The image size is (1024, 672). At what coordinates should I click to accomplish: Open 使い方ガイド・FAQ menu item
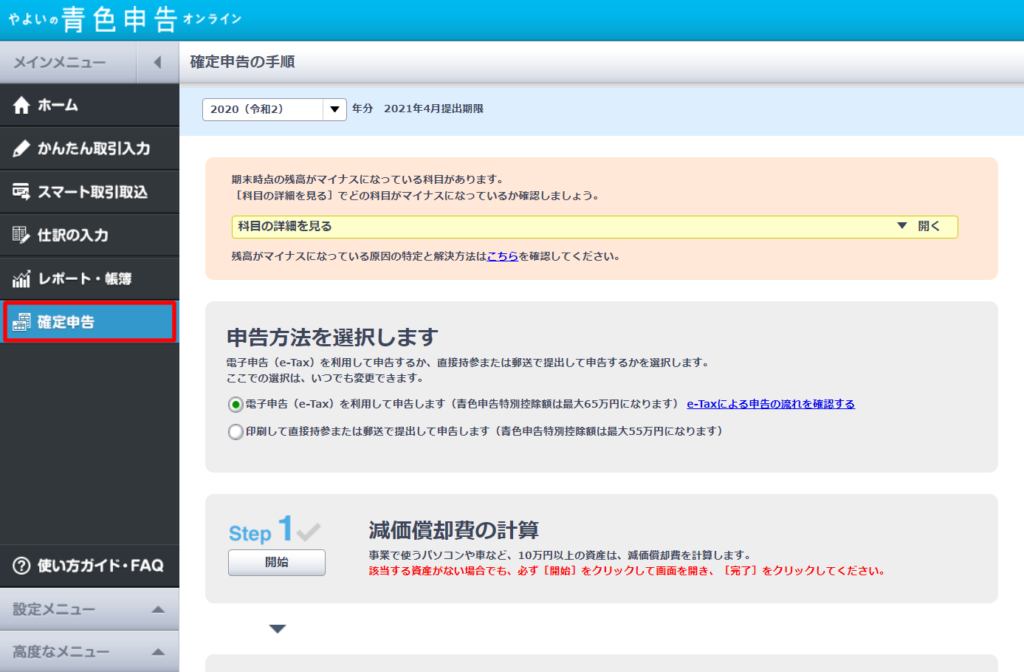[89, 566]
